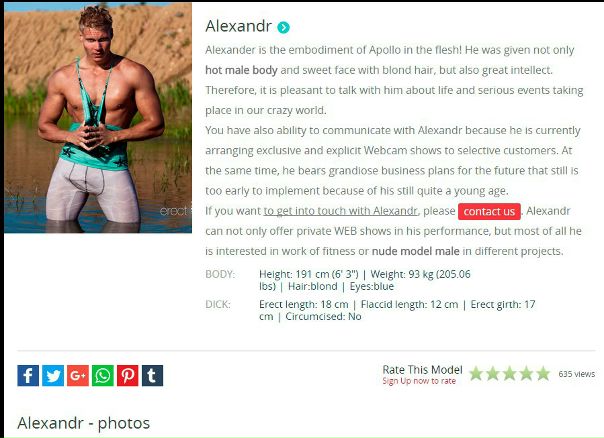The image size is (604, 438).
Task: Choose the fourth star rating
Action: [x=526, y=373]
